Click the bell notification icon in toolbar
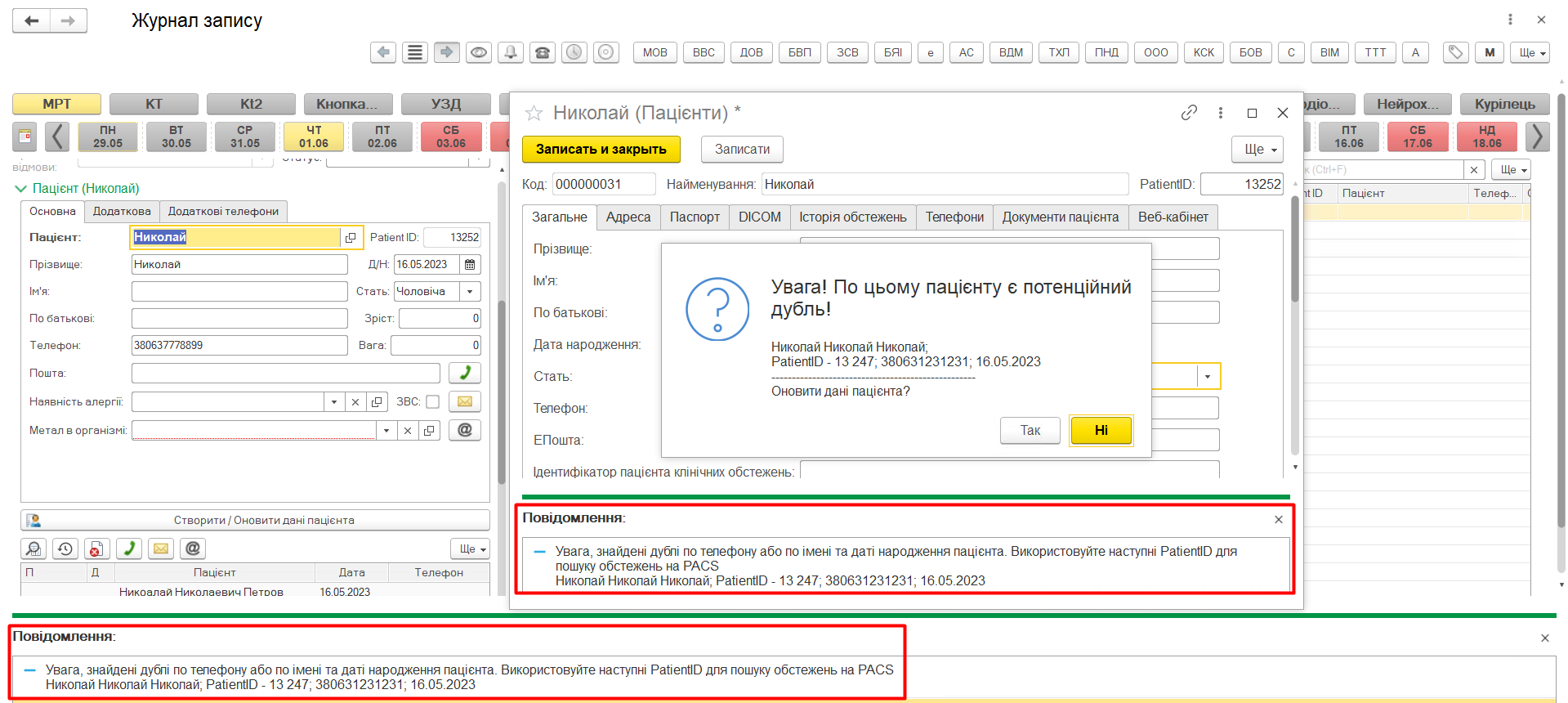The height and width of the screenshot is (703, 1568). coord(511,52)
